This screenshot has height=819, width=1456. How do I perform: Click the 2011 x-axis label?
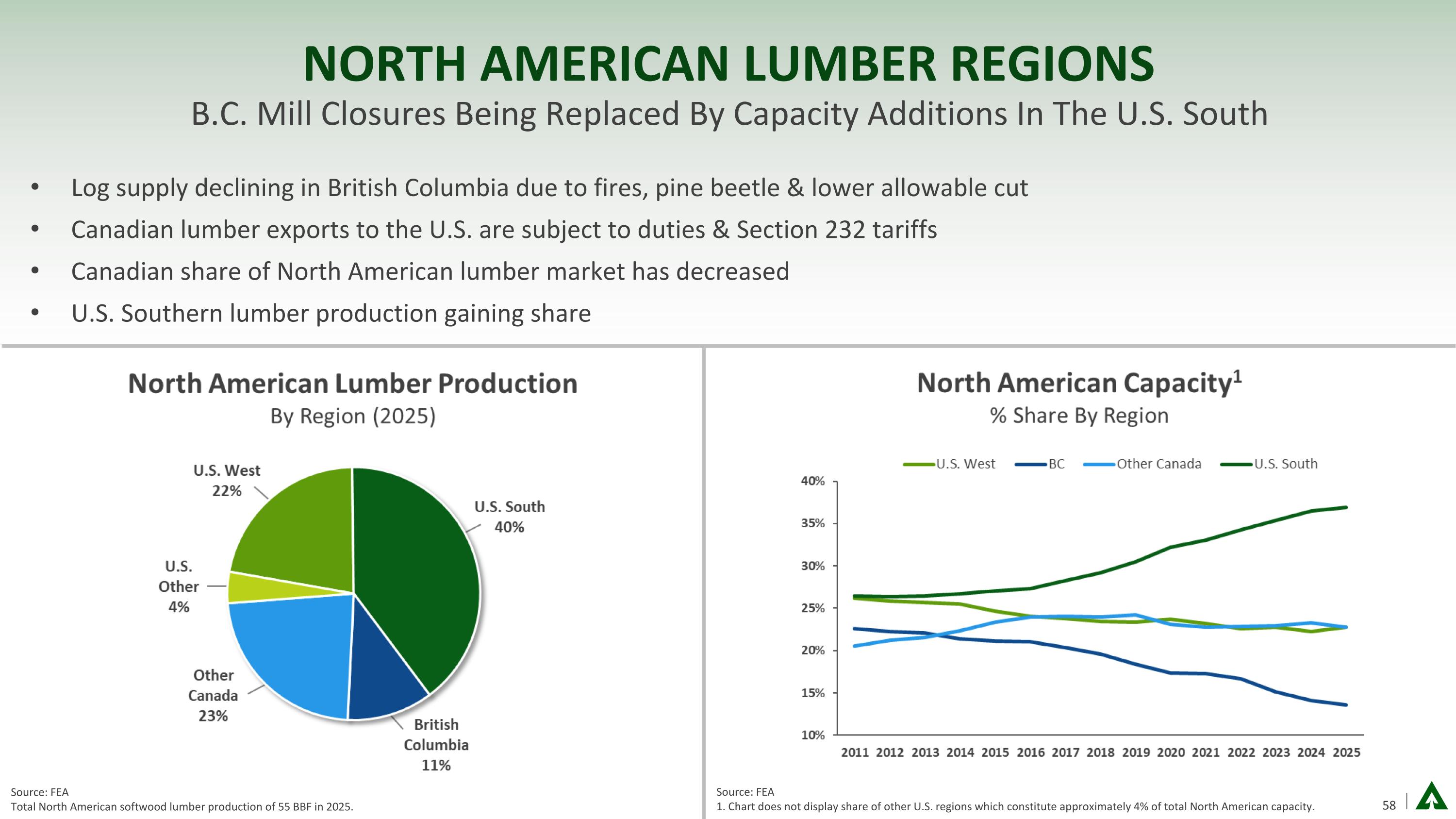(x=855, y=753)
